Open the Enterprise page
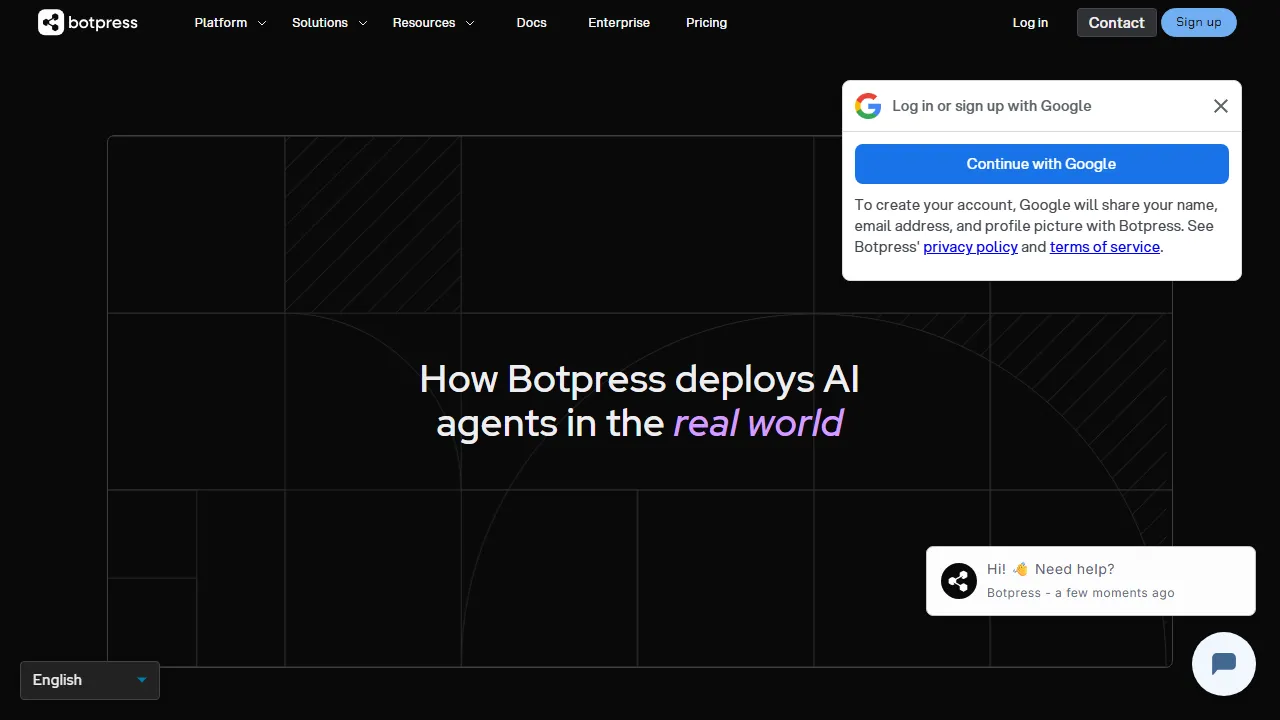This screenshot has width=1280, height=720. click(619, 22)
